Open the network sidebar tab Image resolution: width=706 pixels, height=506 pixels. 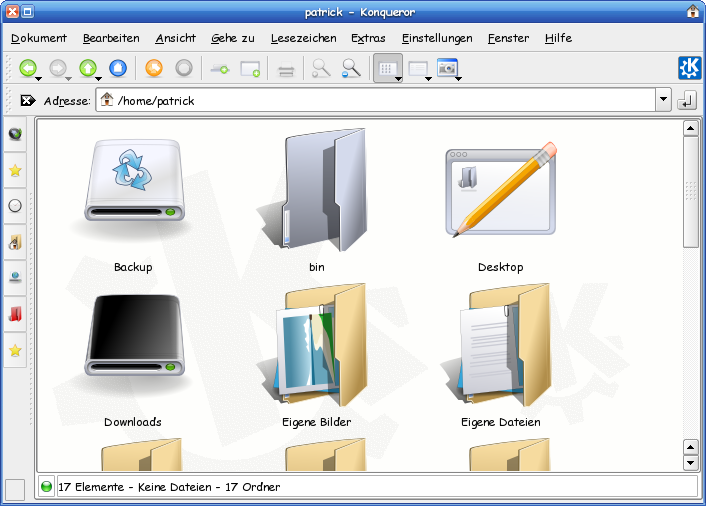(15, 277)
